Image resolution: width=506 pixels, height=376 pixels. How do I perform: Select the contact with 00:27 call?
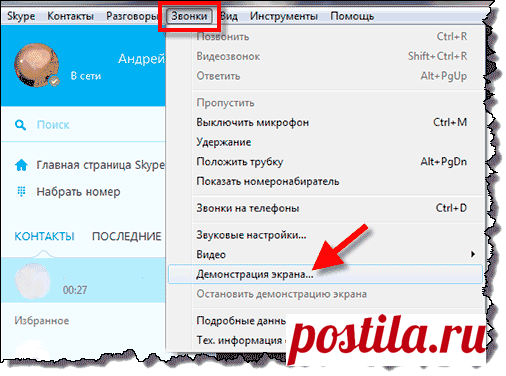(x=83, y=280)
